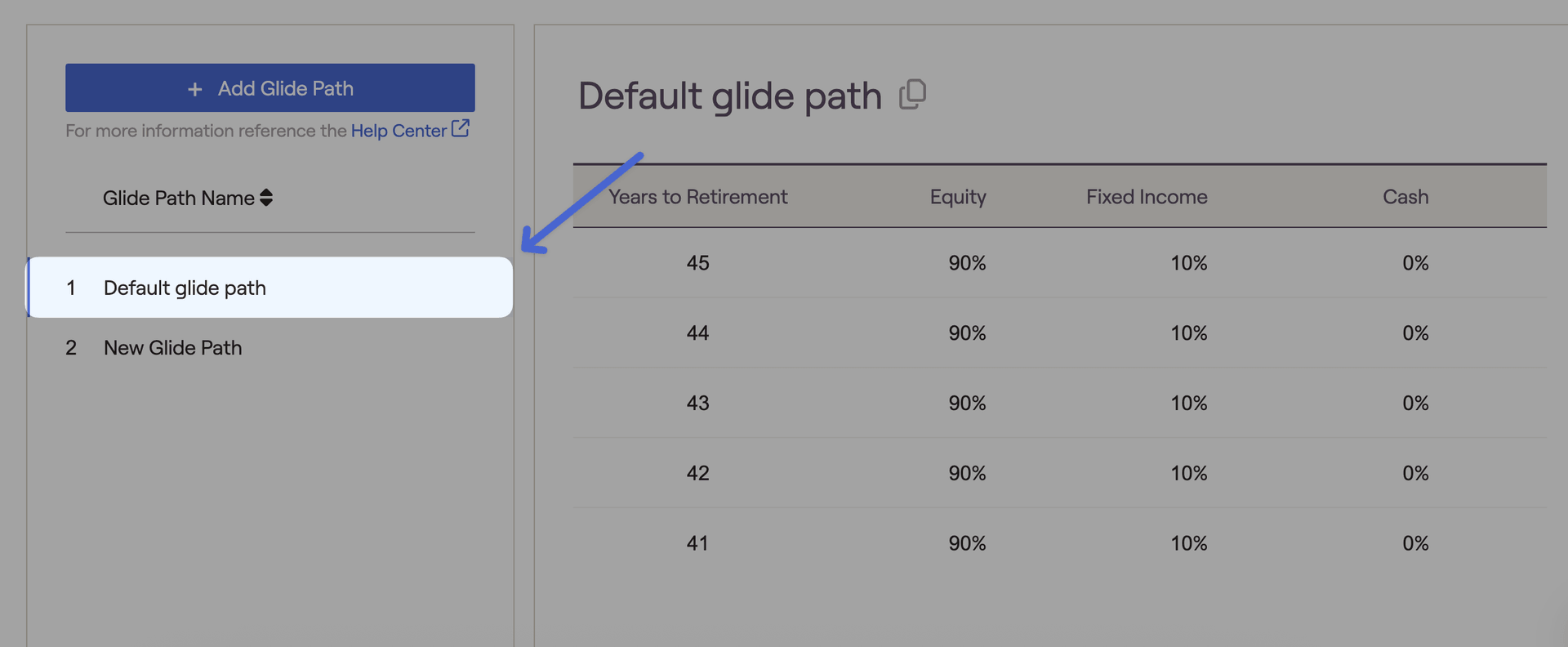Select New Glide Path in the list

tap(172, 348)
